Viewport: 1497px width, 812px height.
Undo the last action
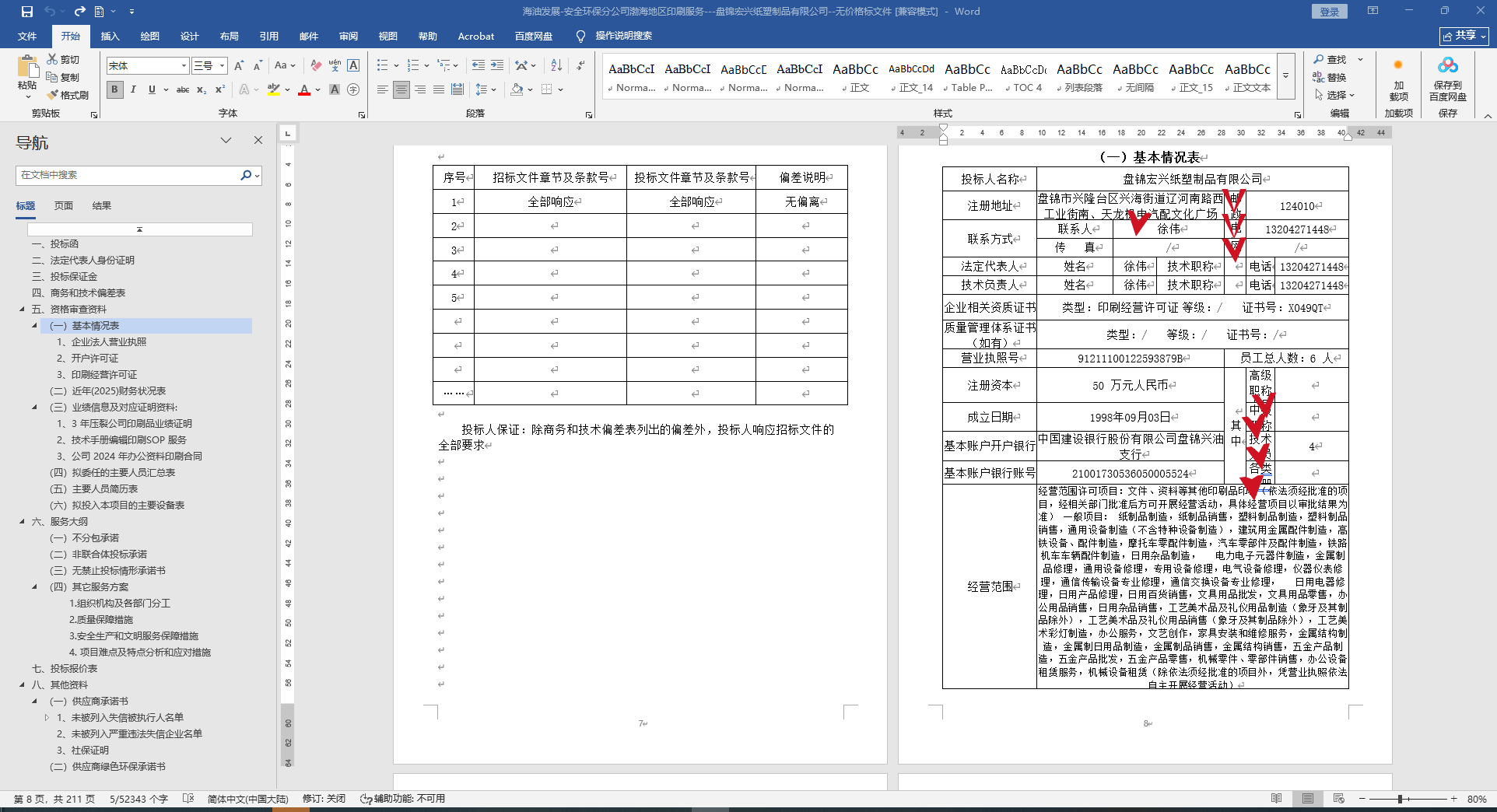(x=51, y=12)
